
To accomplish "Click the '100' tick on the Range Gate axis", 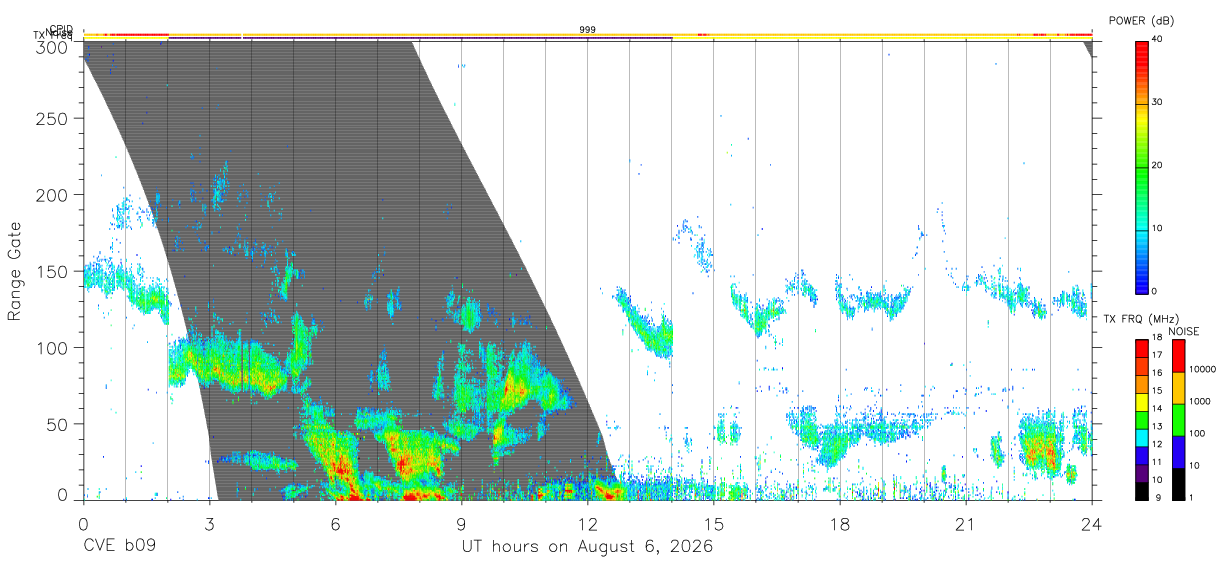I will pos(54,348).
